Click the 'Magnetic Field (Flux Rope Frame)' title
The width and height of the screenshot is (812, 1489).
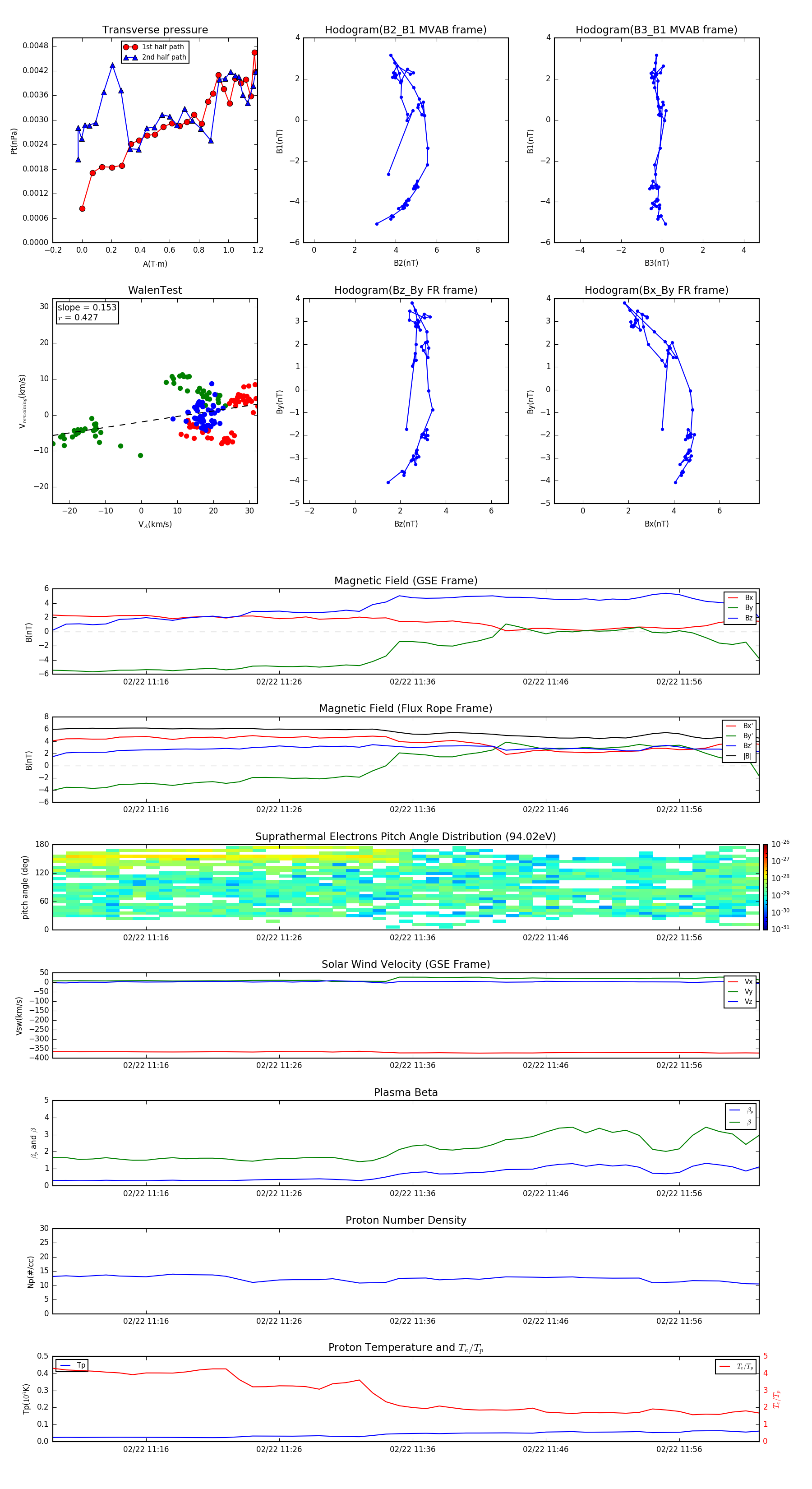(406, 709)
